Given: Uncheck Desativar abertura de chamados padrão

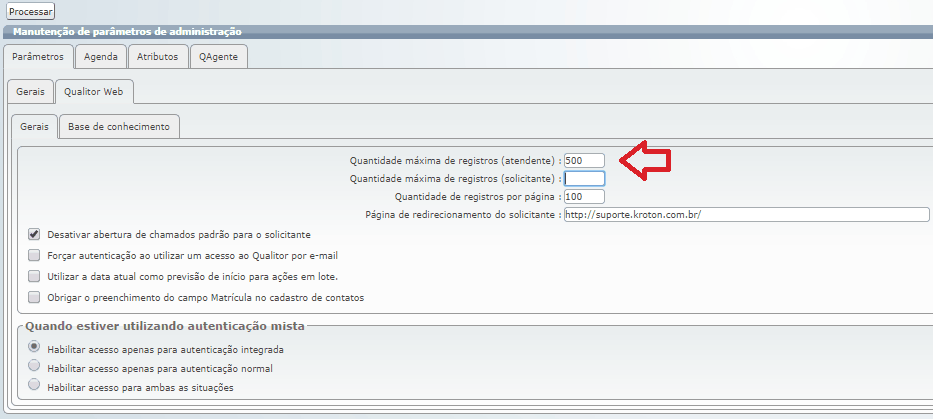Looking at the screenshot, I should pyautogui.click(x=34, y=234).
